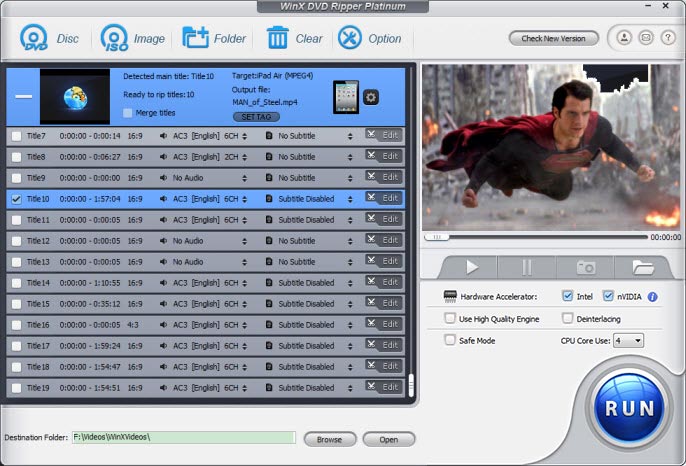Open the destination folder
The height and width of the screenshot is (466, 686).
(x=388, y=439)
